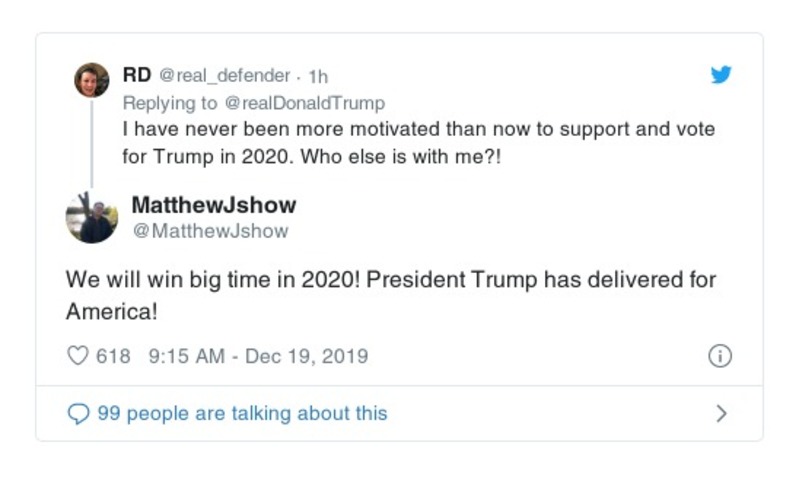The image size is (799, 490).
Task: Click the speech bubble reply icon
Action: coord(77,413)
